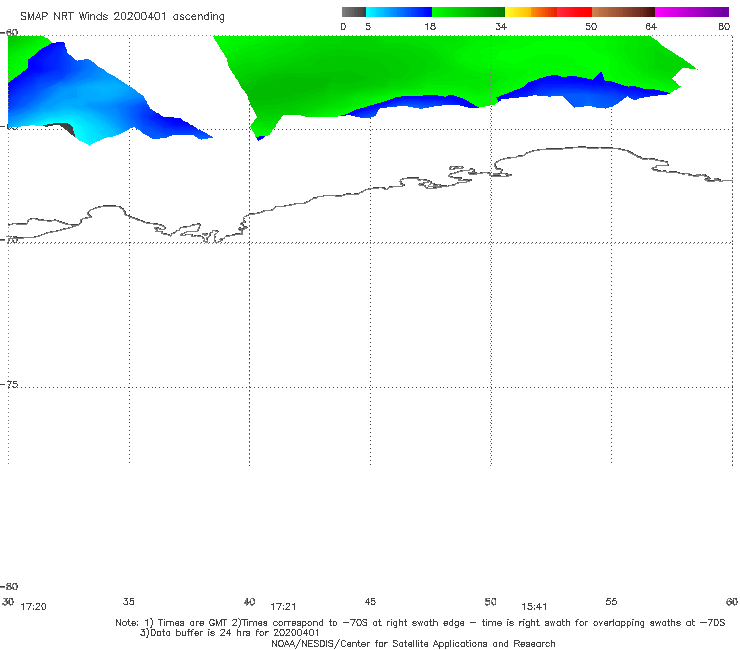This screenshot has height=650, width=740.
Task: Click longitude label "40"
Action: point(249,601)
